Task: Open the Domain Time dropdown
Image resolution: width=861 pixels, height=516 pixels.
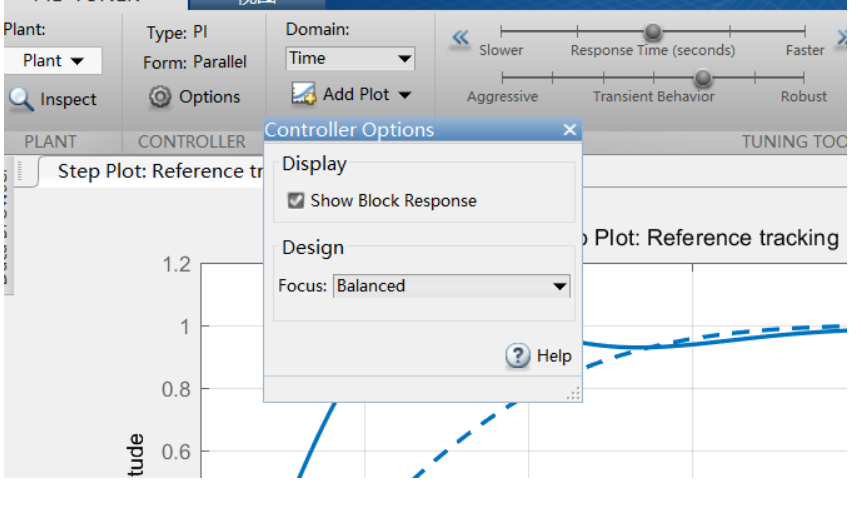Action: (x=350, y=58)
